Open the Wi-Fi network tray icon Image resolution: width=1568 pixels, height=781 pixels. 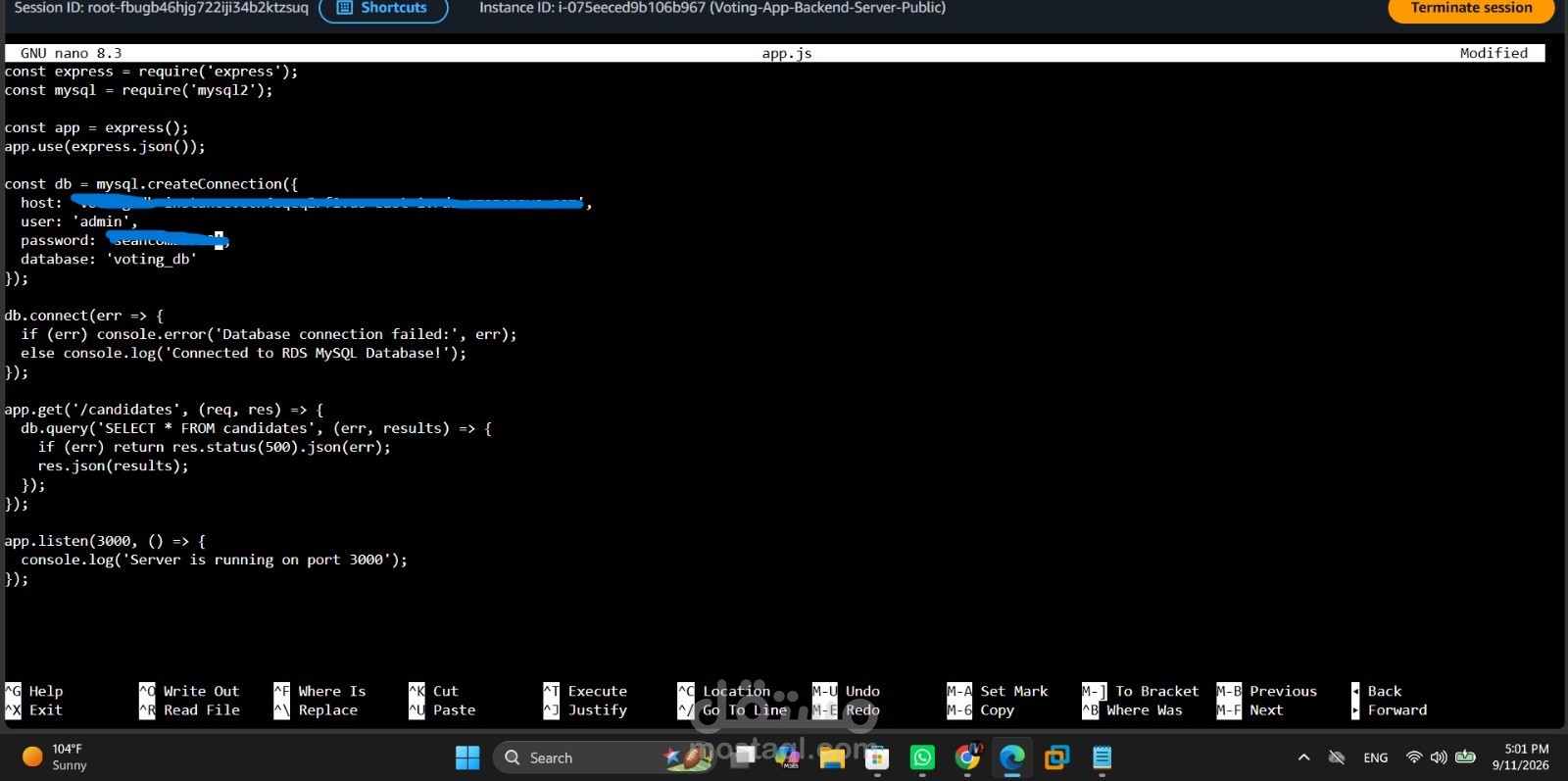tap(1413, 757)
